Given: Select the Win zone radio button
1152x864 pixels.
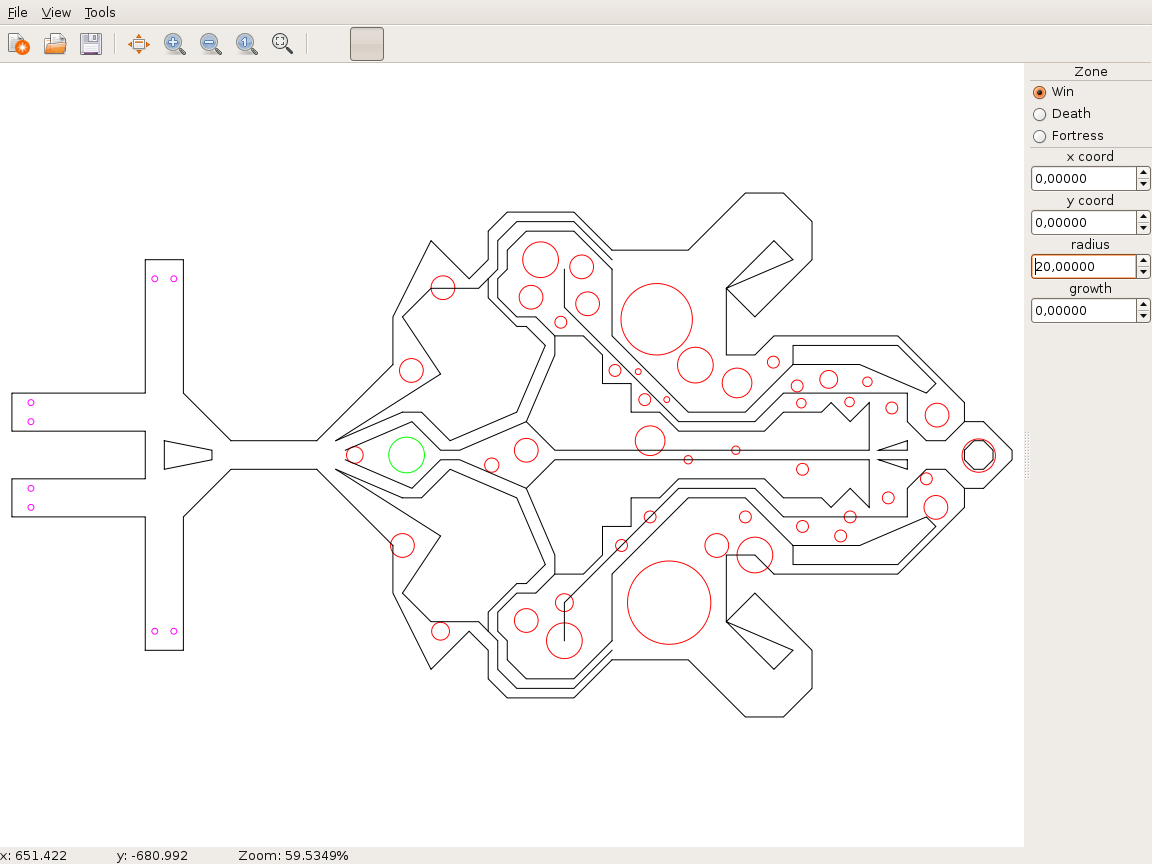Looking at the screenshot, I should click(x=1040, y=92).
